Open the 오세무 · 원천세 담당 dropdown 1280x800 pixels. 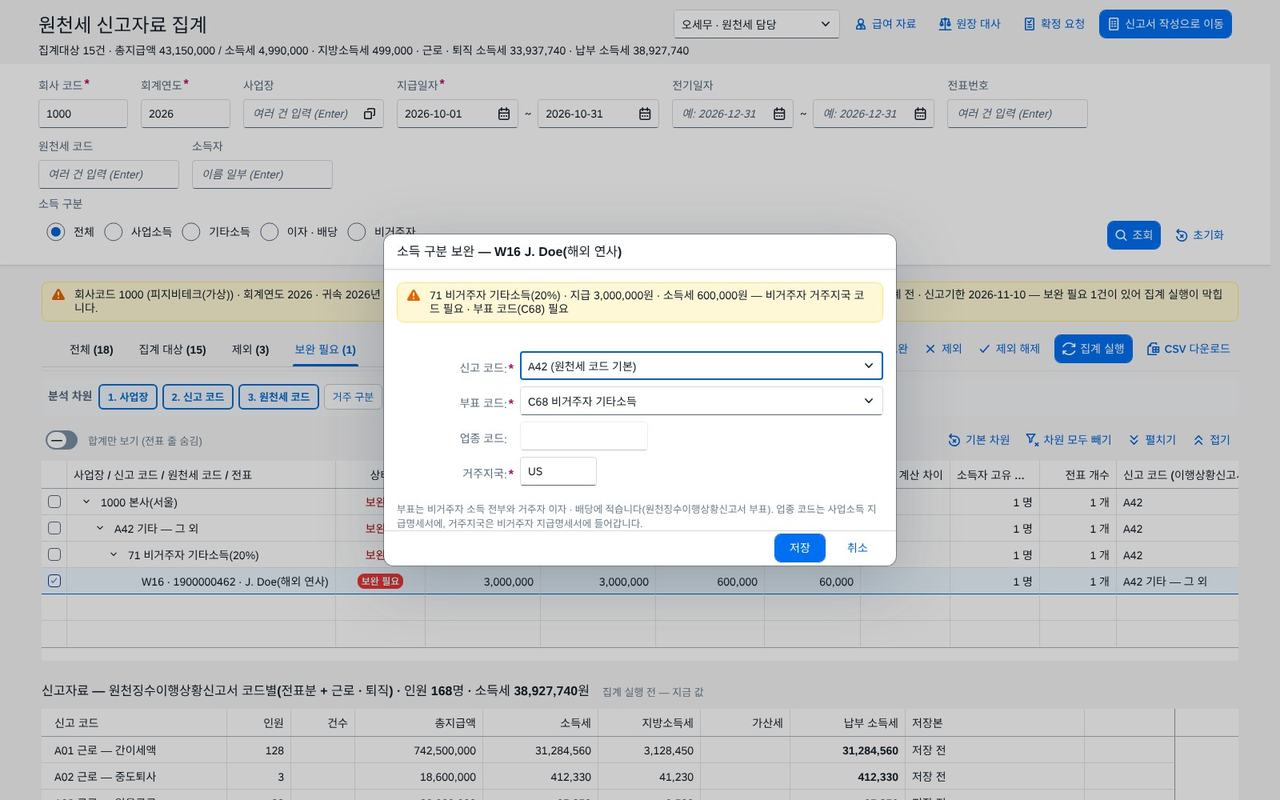pyautogui.click(x=756, y=24)
